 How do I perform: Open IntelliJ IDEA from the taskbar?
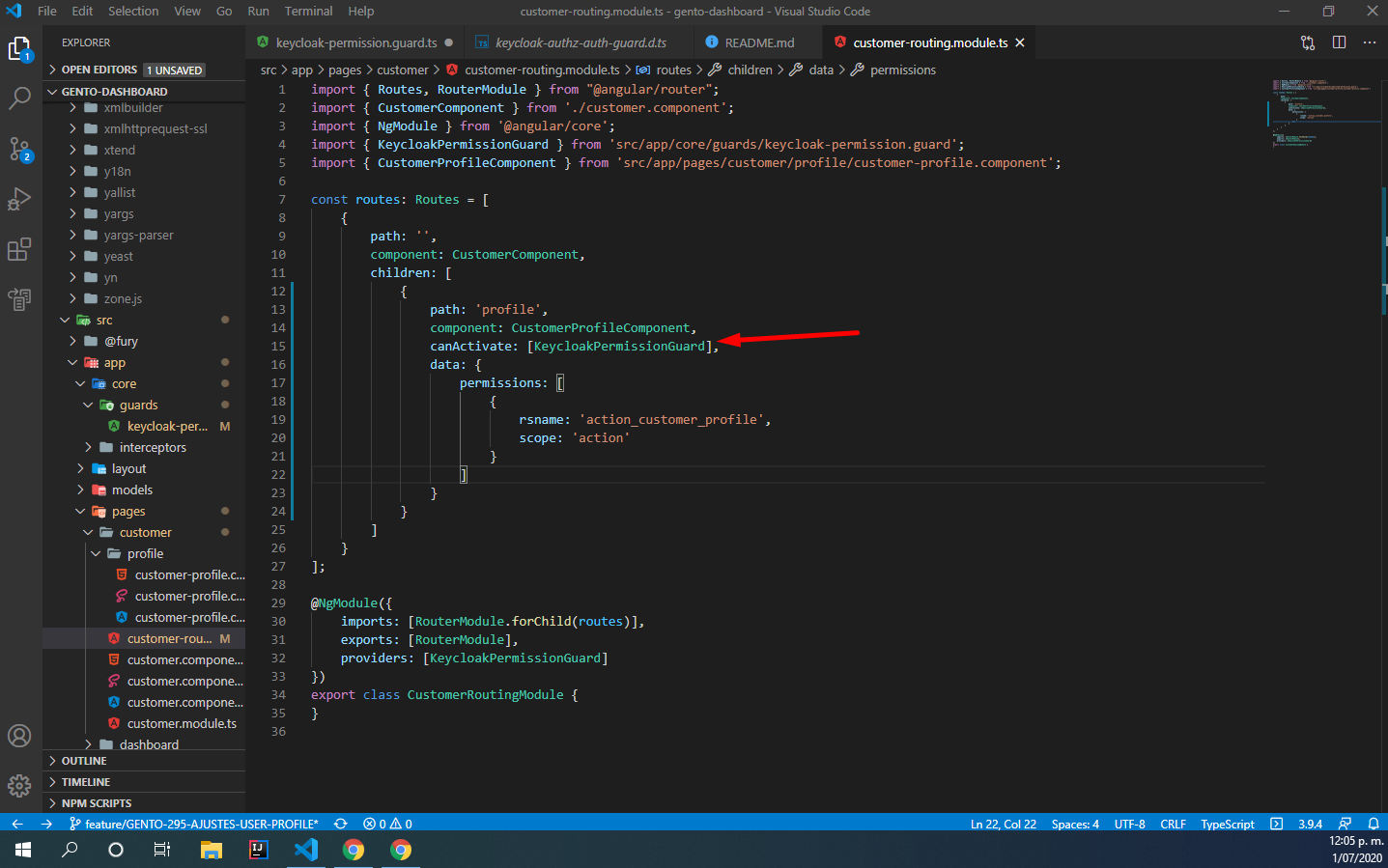point(258,850)
